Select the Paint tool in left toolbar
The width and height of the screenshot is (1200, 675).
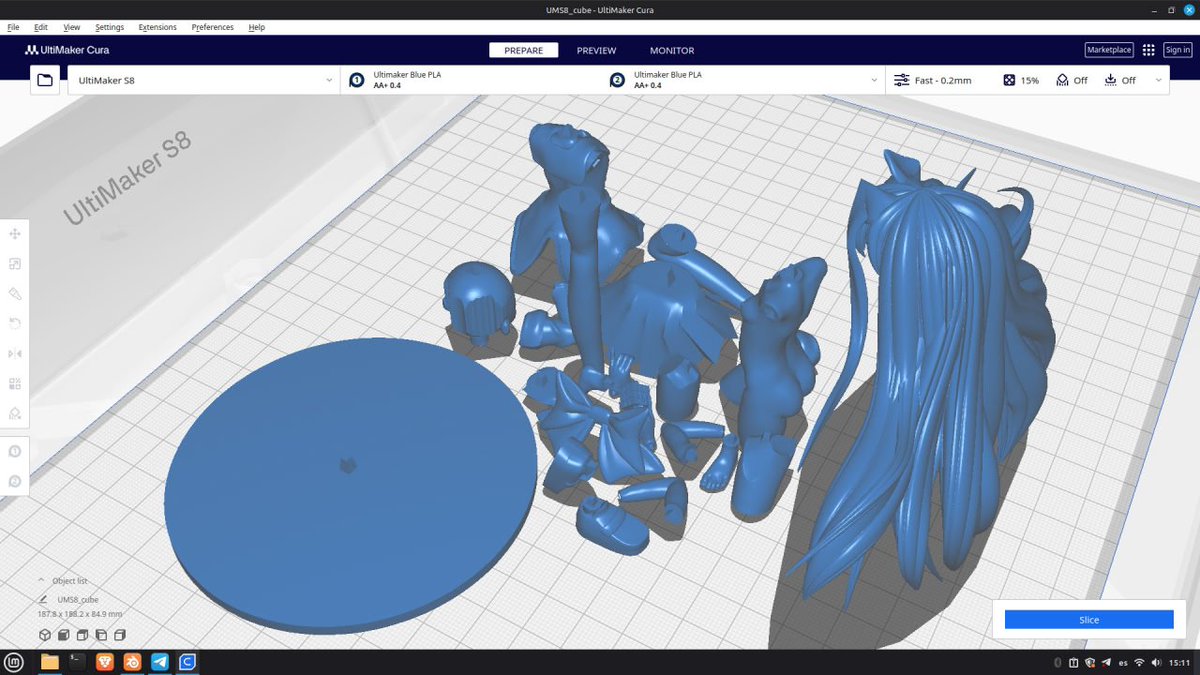15,294
